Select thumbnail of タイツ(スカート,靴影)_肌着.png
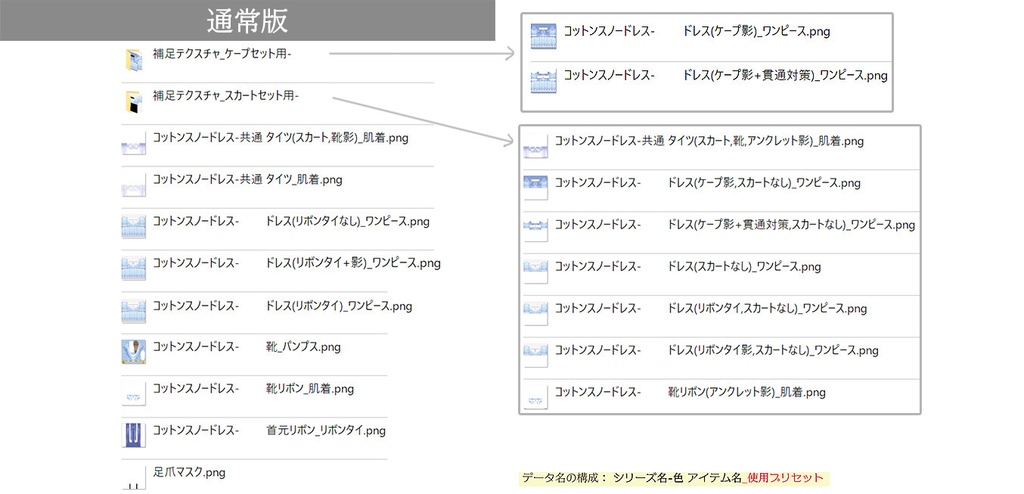The height and width of the screenshot is (494, 1024). (133, 144)
